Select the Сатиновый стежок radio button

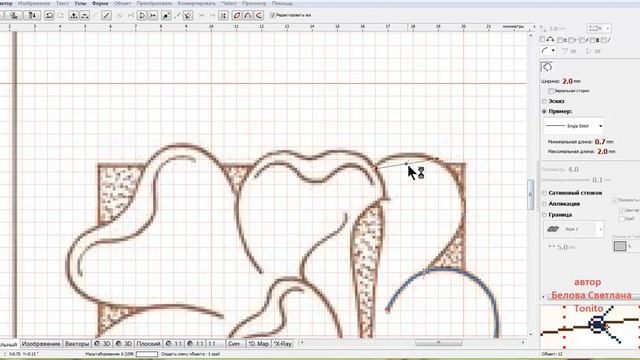pyautogui.click(x=544, y=193)
